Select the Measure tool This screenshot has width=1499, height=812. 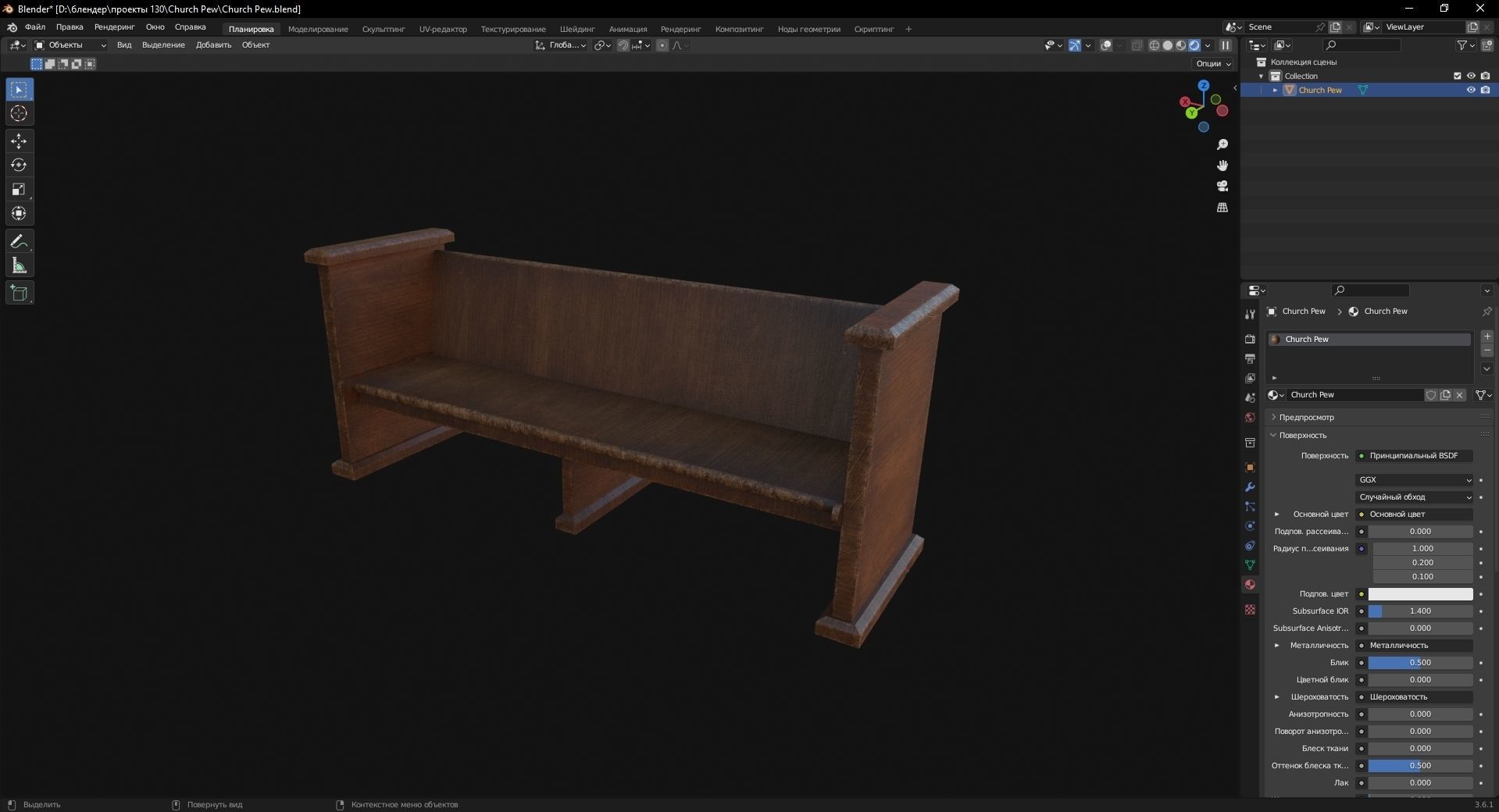19,265
